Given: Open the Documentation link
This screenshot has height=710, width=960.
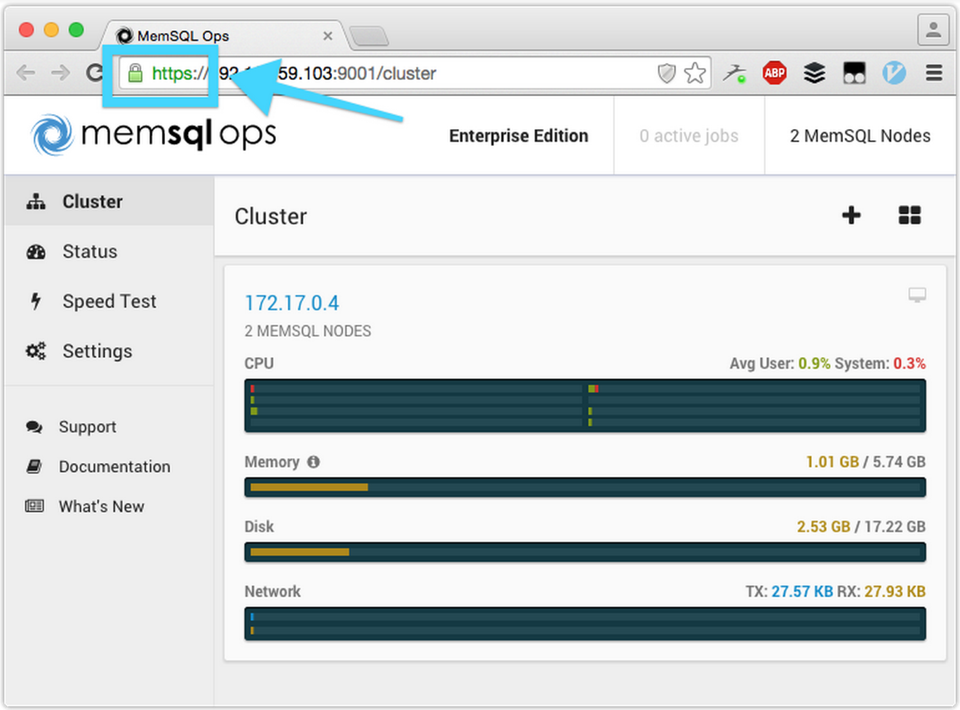Looking at the screenshot, I should pos(114,467).
